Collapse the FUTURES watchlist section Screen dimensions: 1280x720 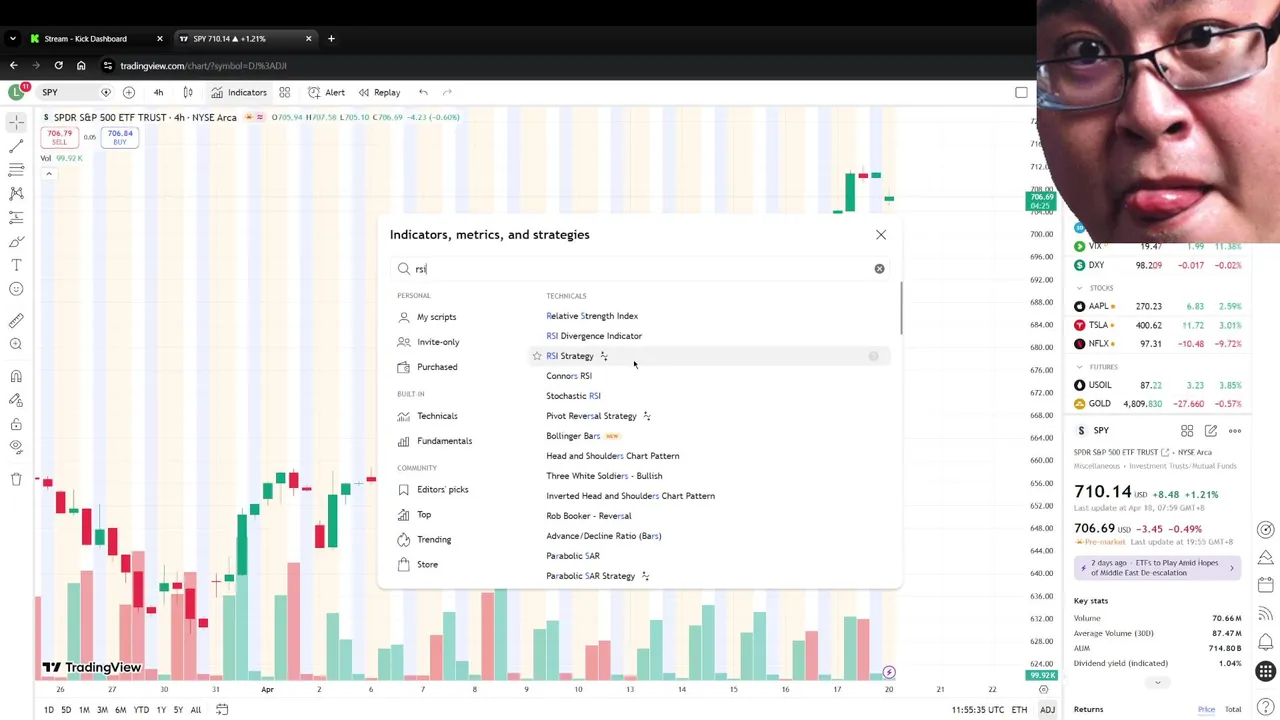point(1079,367)
